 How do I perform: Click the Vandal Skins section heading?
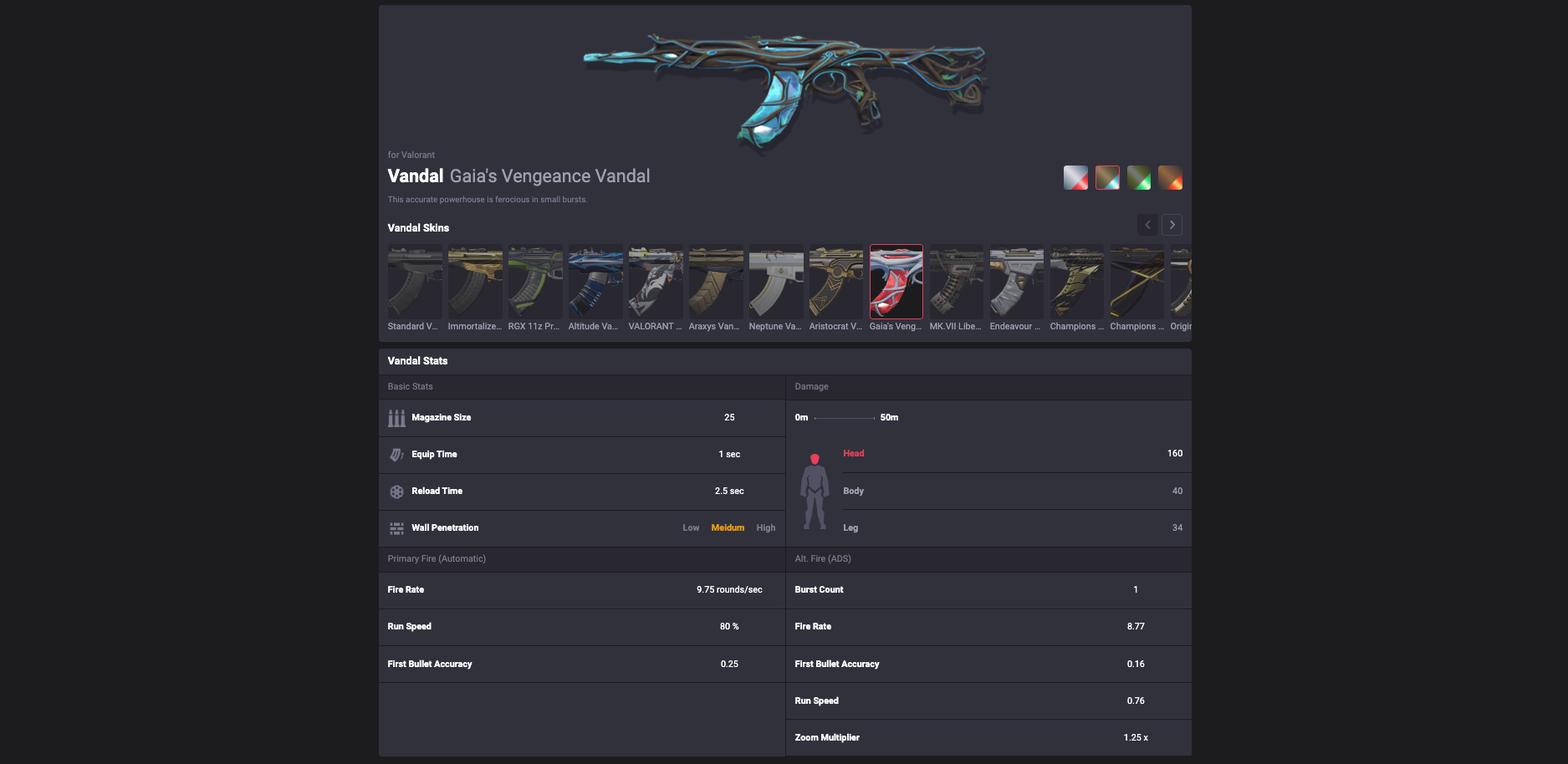pos(418,227)
